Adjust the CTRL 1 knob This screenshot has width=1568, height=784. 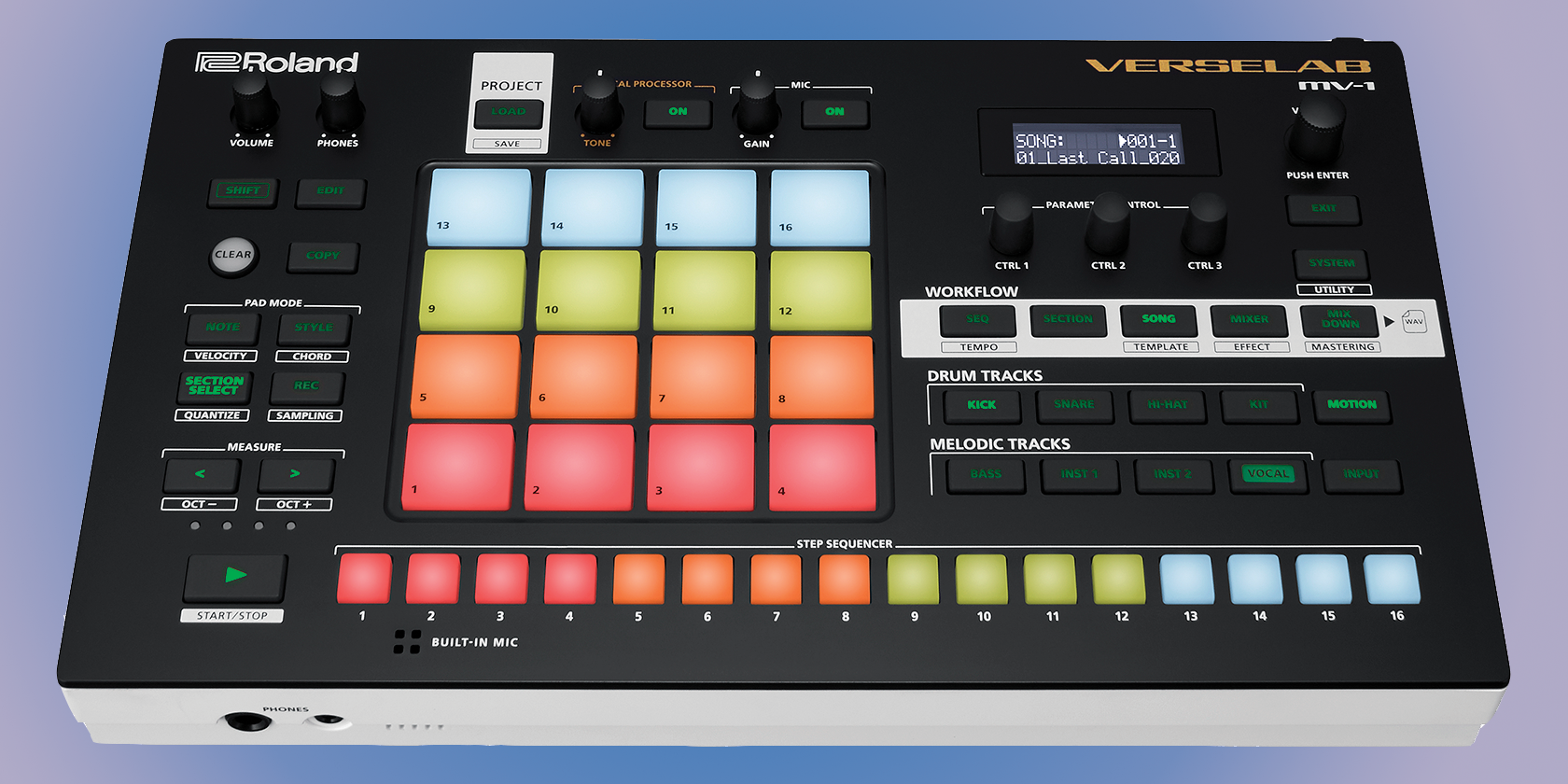[x=1012, y=225]
